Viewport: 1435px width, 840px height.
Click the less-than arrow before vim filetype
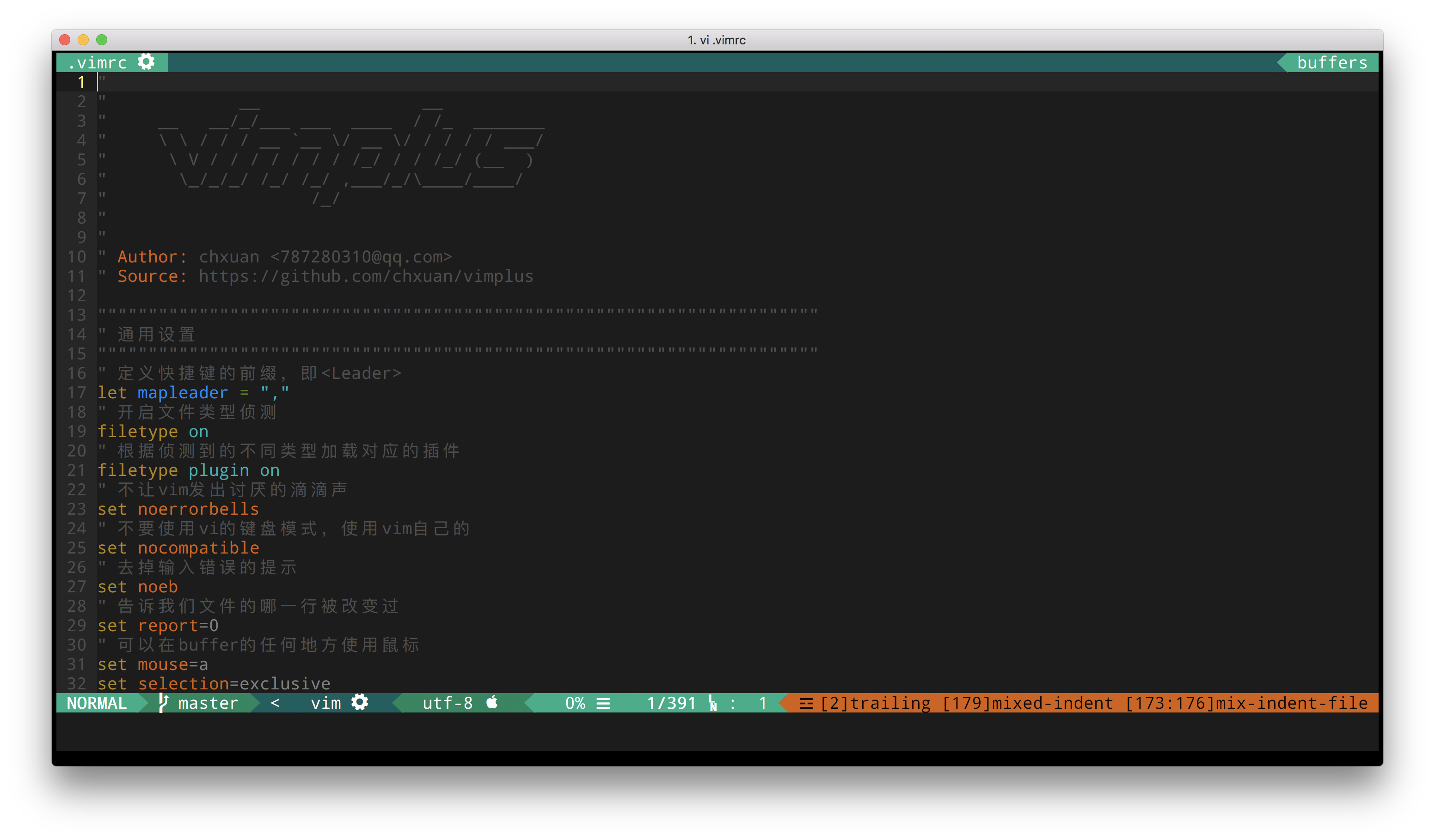coord(275,703)
